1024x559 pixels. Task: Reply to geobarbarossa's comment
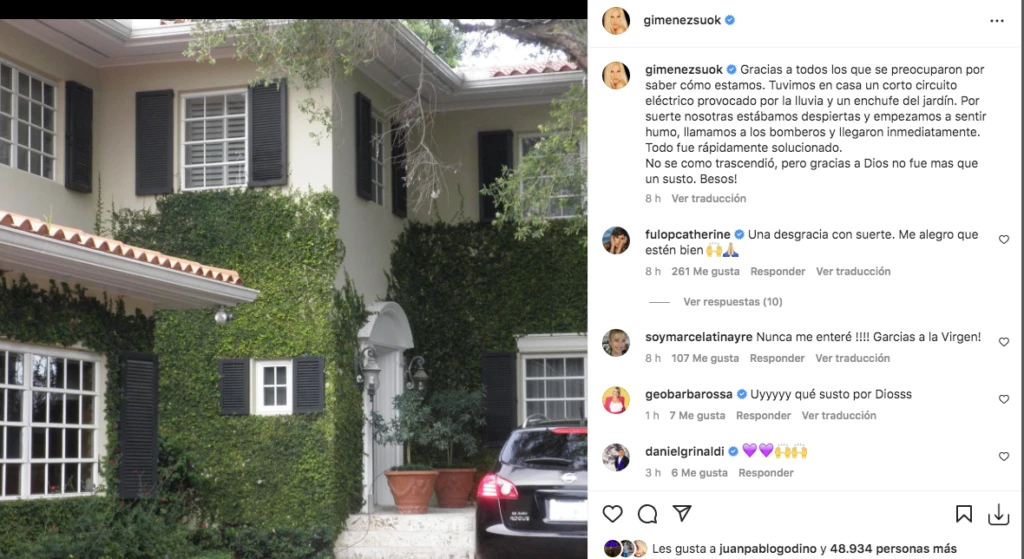(x=763, y=415)
